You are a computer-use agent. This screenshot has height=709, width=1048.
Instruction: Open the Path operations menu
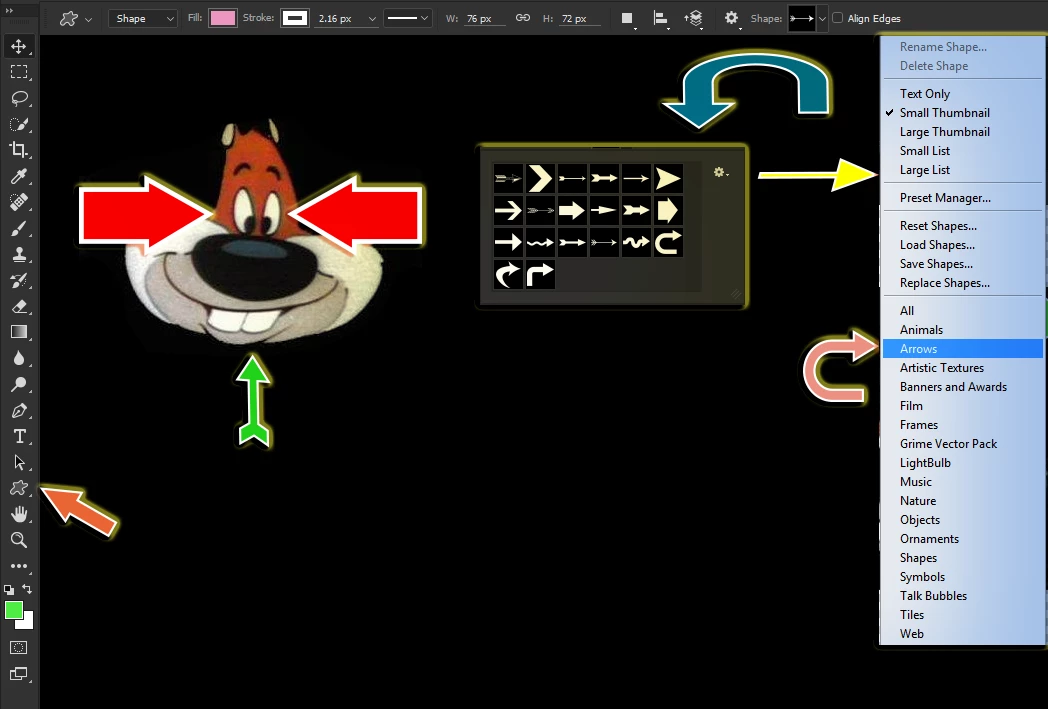[x=627, y=19]
